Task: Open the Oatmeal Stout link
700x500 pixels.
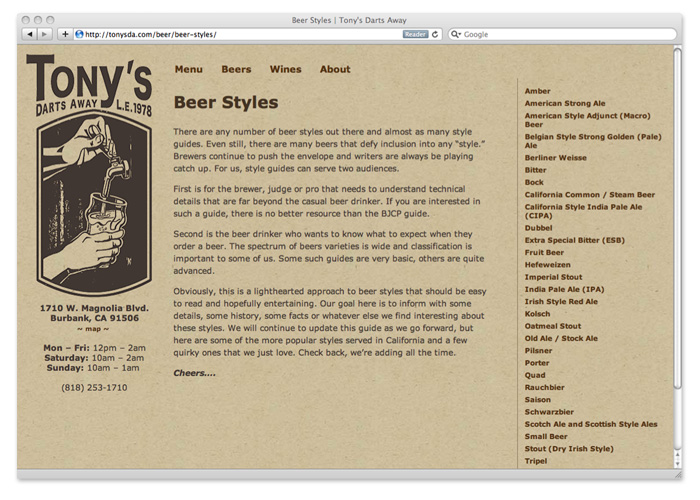Action: [553, 326]
